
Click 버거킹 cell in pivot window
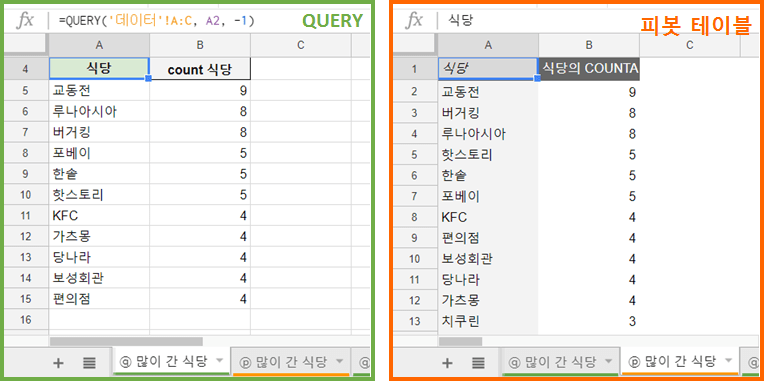click(x=488, y=113)
